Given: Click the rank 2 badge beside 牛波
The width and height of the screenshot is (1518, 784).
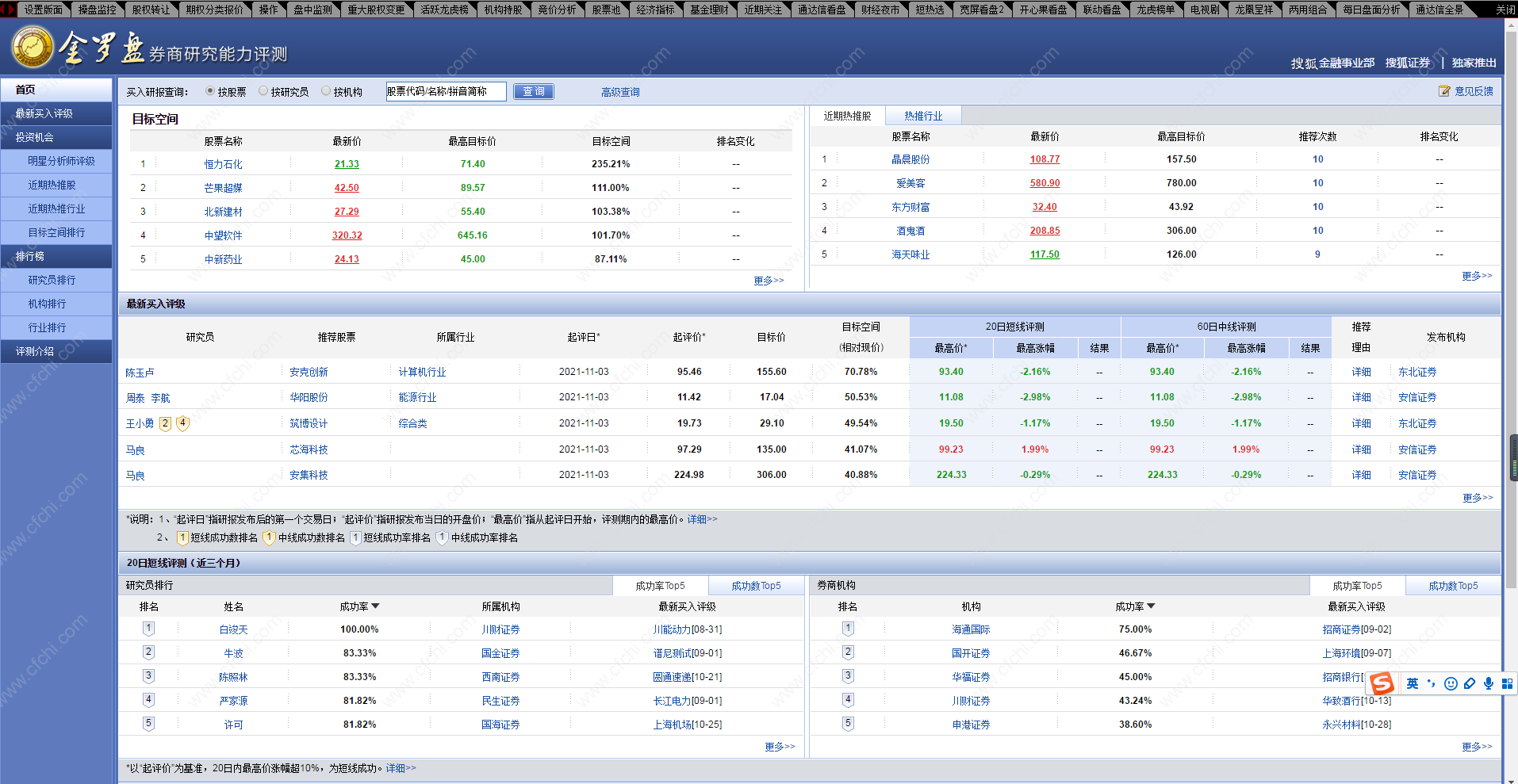Looking at the screenshot, I should 148,652.
